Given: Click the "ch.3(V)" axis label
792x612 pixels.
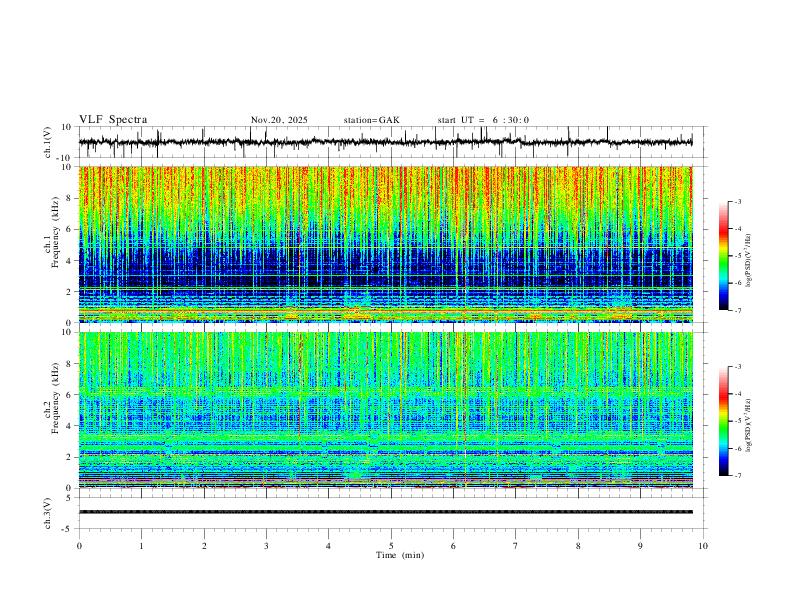Looking at the screenshot, I should coord(48,513).
